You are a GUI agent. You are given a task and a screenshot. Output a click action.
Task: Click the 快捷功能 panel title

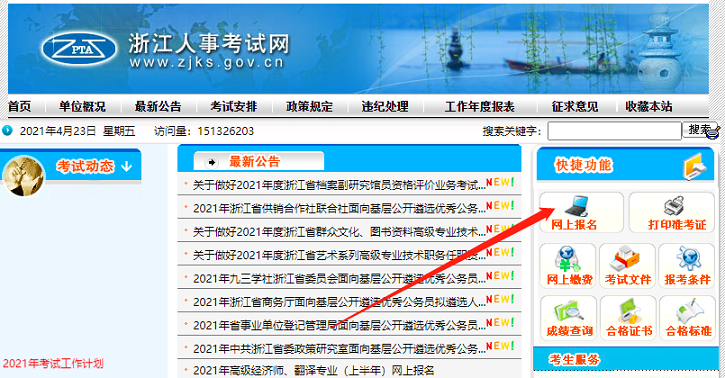pyautogui.click(x=584, y=165)
